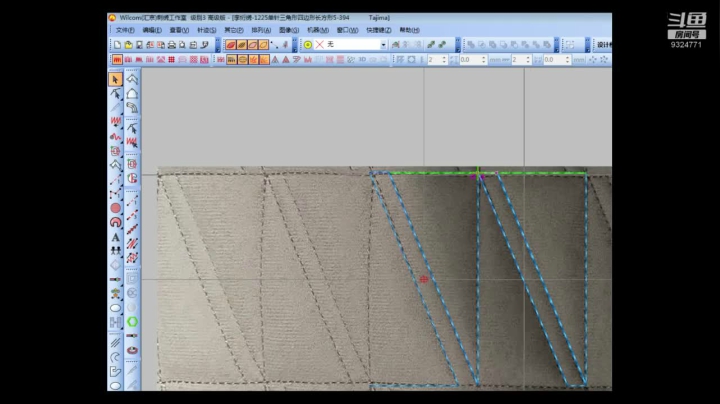The width and height of the screenshot is (720, 404).
Task: Open the 针迹(S) menu
Action: click(207, 30)
